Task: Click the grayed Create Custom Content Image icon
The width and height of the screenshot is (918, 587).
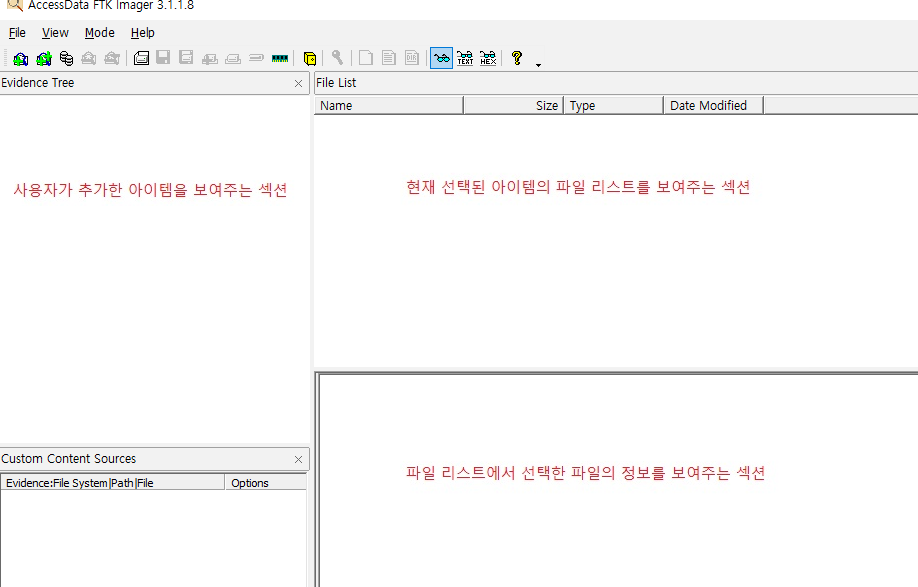Action: point(233,59)
